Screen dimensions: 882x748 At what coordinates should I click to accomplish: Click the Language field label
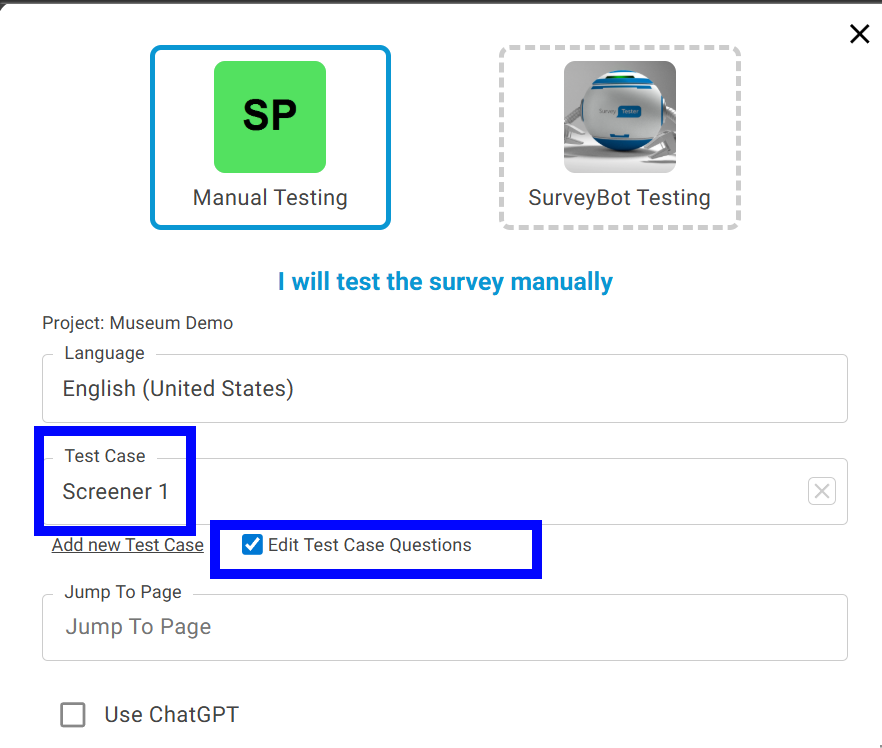pos(104,353)
